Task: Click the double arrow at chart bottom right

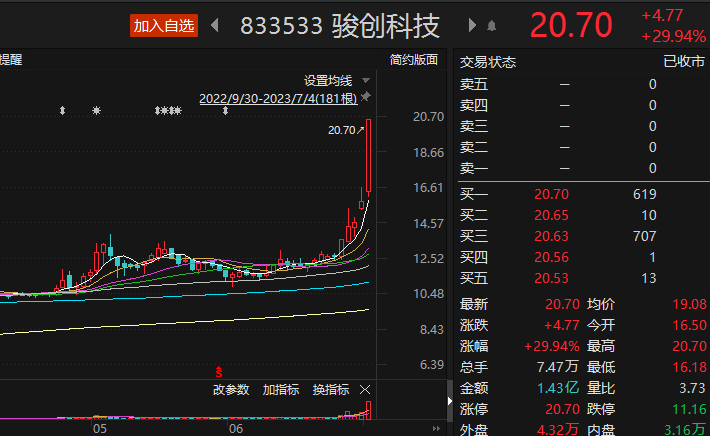Action: coord(436,428)
